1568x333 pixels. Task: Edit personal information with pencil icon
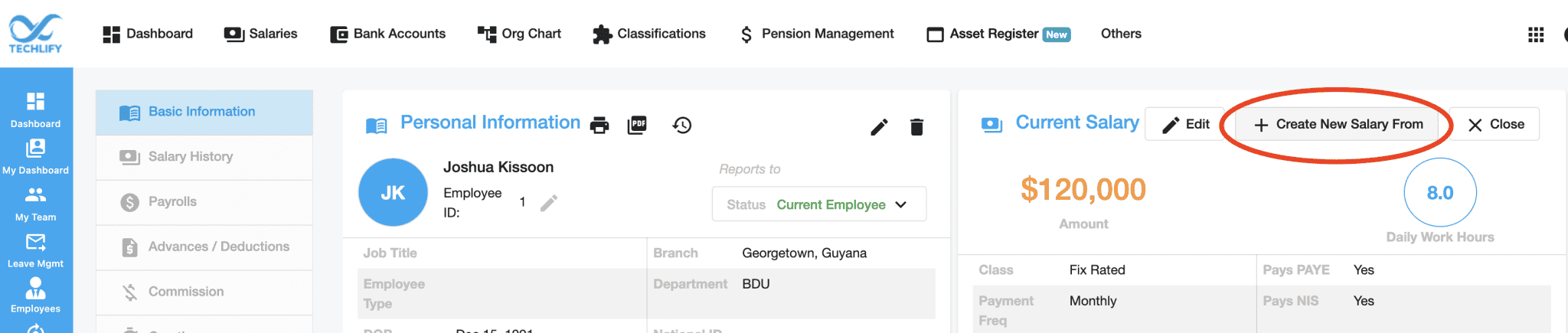point(879,126)
